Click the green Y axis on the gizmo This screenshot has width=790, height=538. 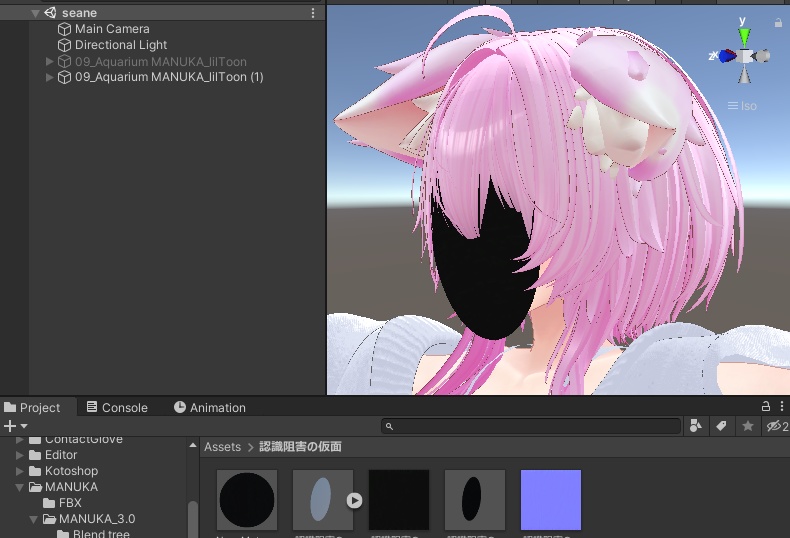pos(744,37)
